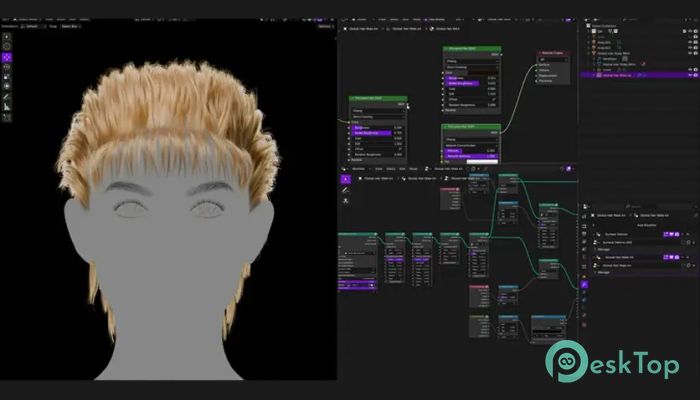
Task: Open the Select Box drag dropdown
Action: [x=71, y=26]
